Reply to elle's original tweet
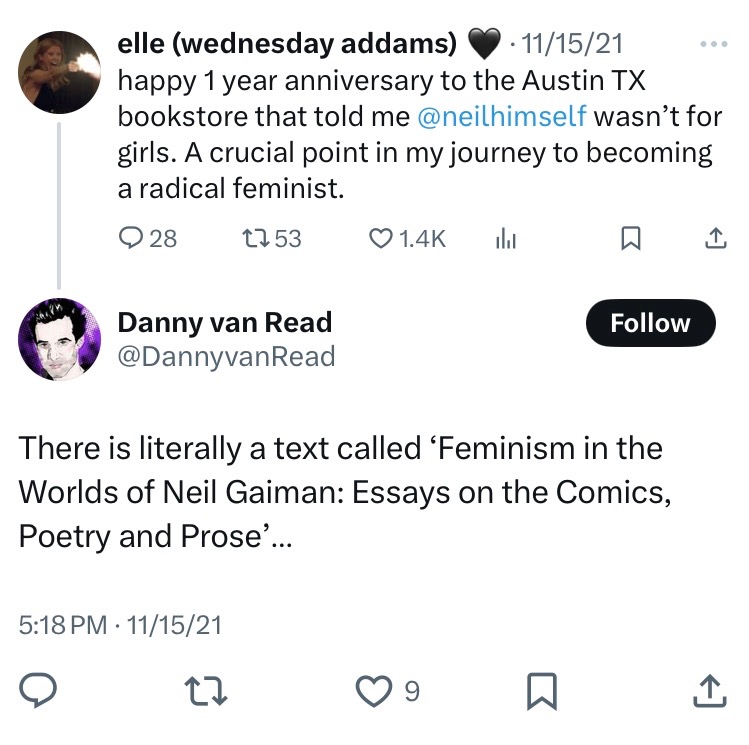Viewport: 749px width, 745px height. tap(133, 239)
